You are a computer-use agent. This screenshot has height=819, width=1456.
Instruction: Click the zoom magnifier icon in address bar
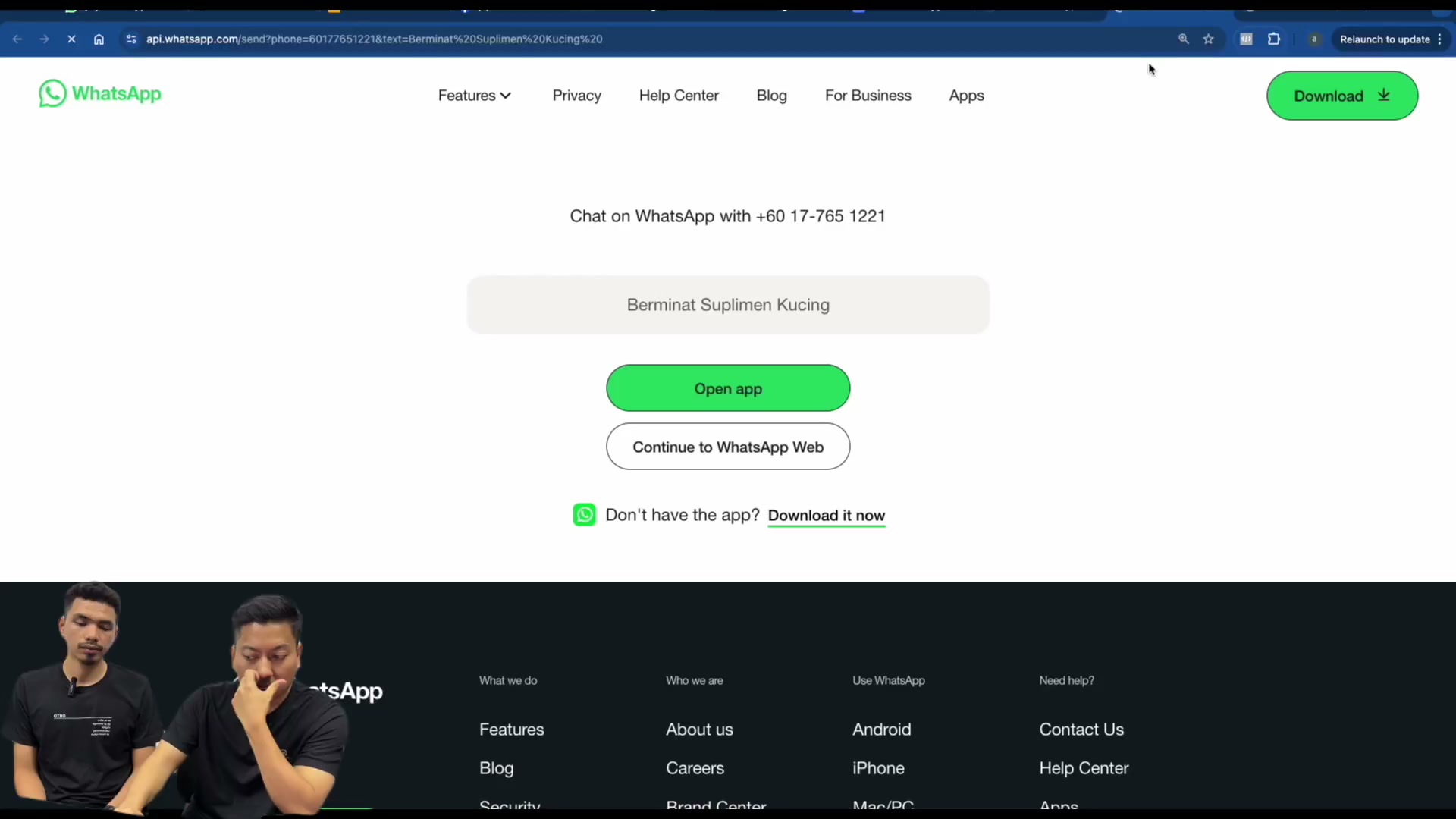1183,39
